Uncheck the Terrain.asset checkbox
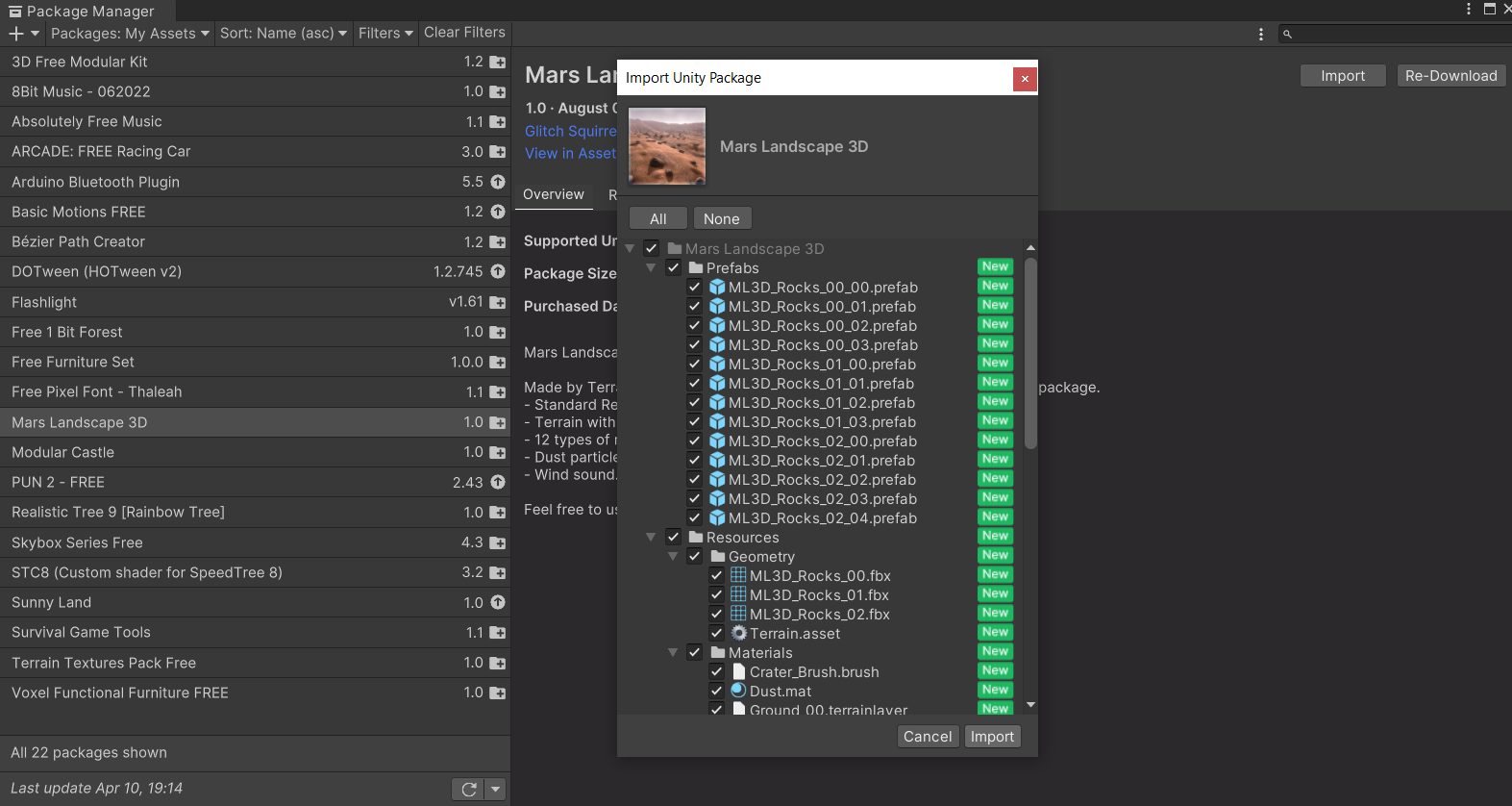This screenshot has width=1512, height=806. [717, 633]
